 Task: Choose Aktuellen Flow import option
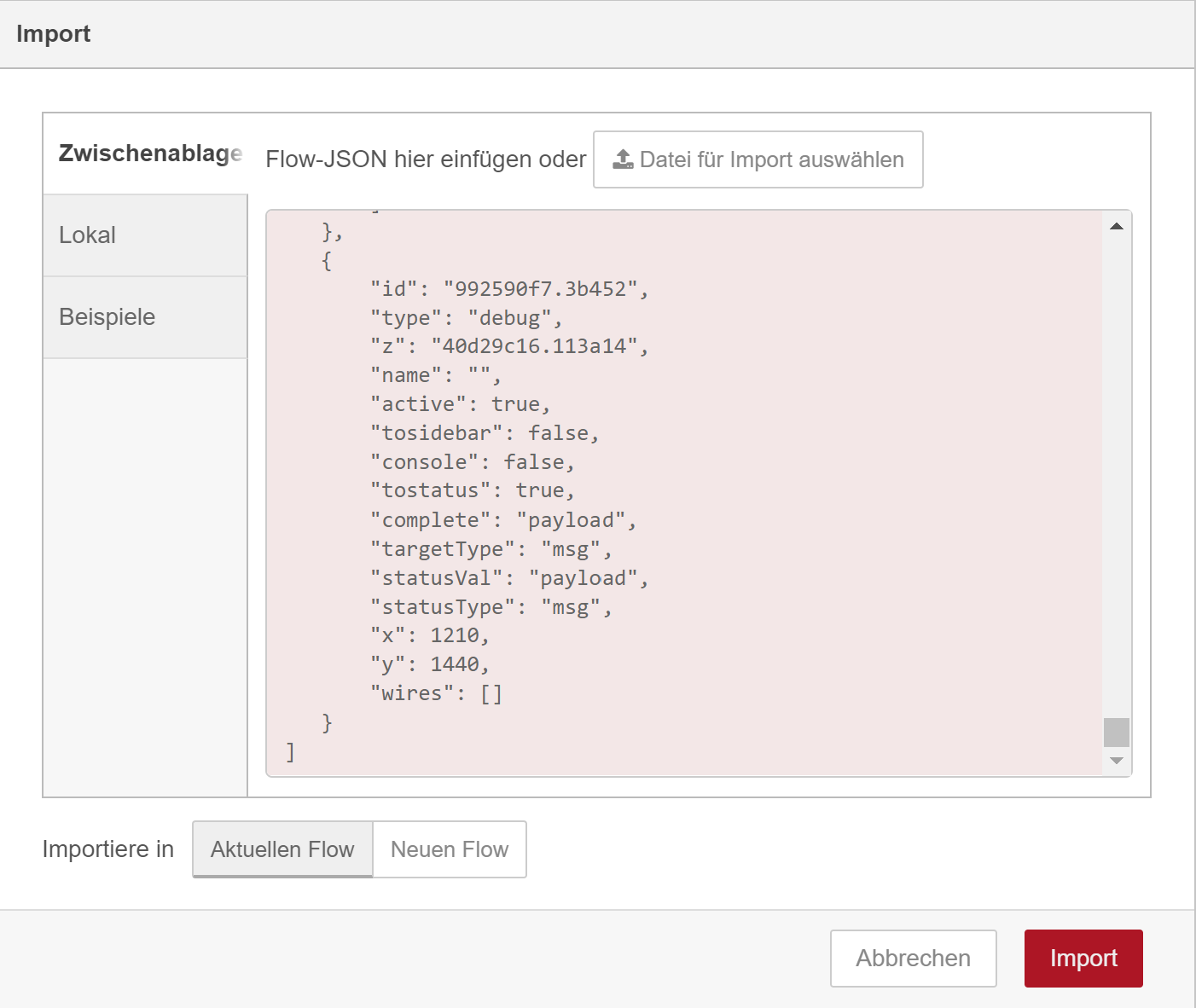coord(282,849)
